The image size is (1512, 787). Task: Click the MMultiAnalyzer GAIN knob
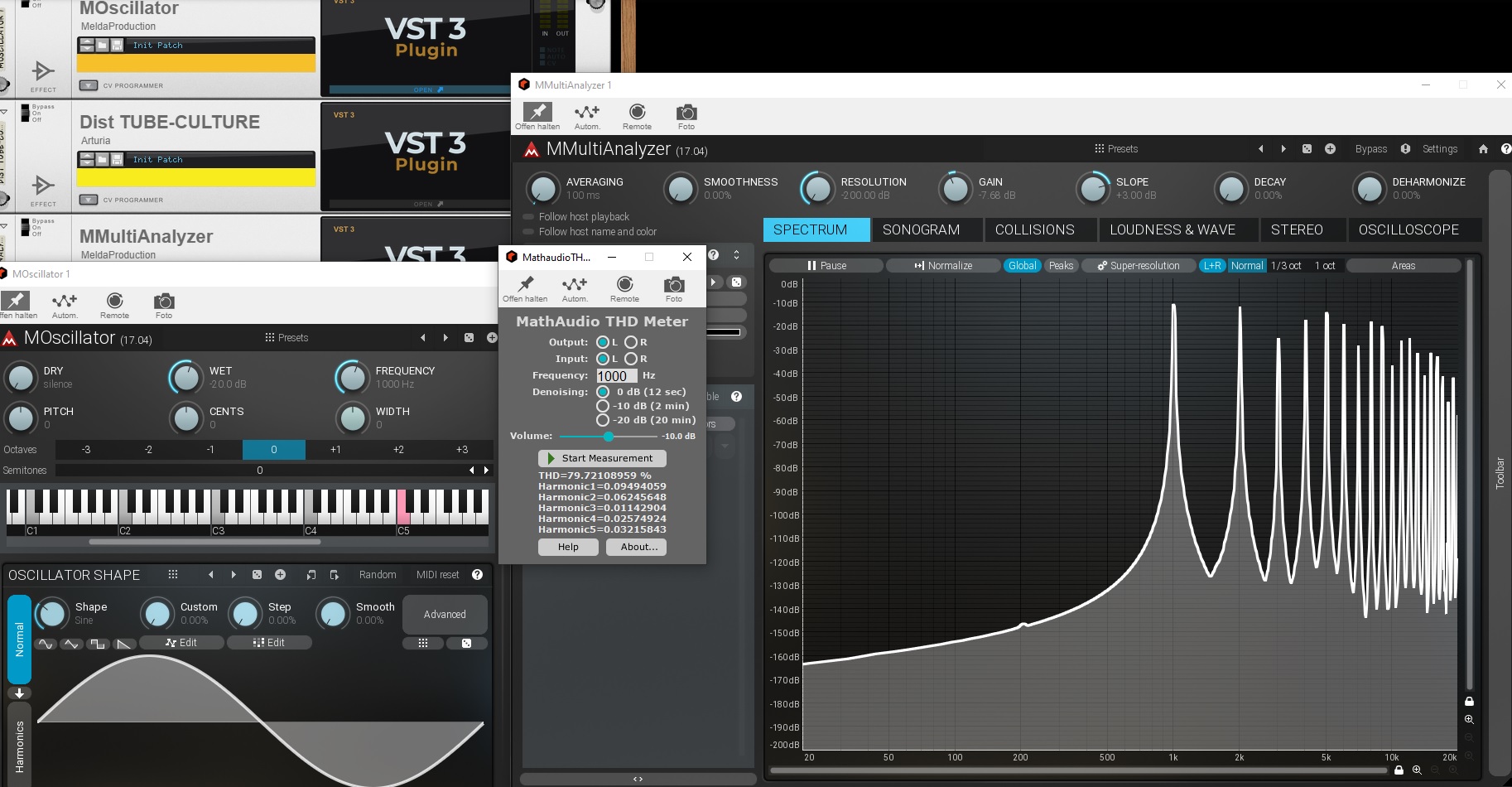(956, 189)
